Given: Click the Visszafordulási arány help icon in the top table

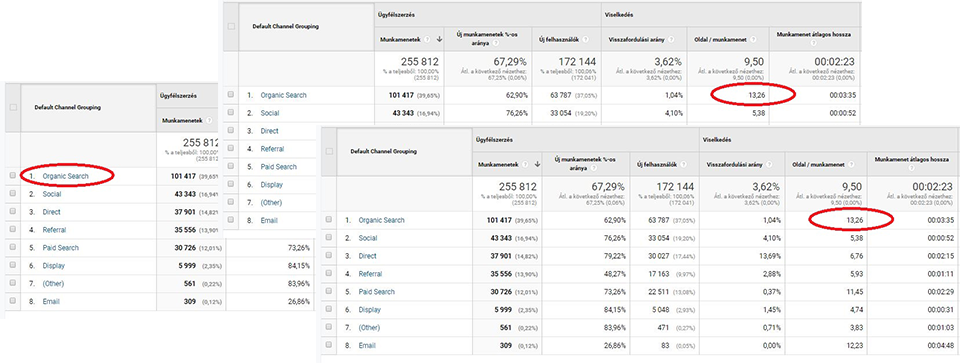Looking at the screenshot, I should pos(670,39).
